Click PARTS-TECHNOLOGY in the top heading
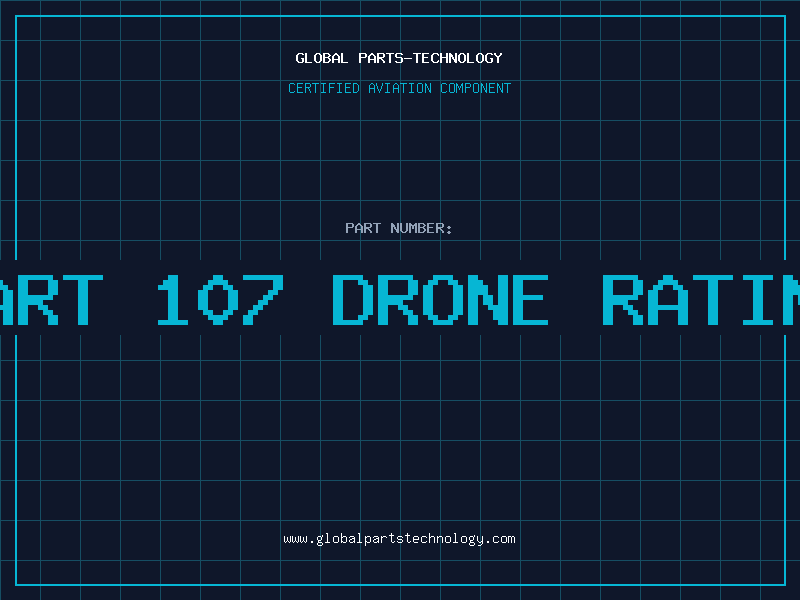The height and width of the screenshot is (600, 800). pyautogui.click(x=430, y=58)
